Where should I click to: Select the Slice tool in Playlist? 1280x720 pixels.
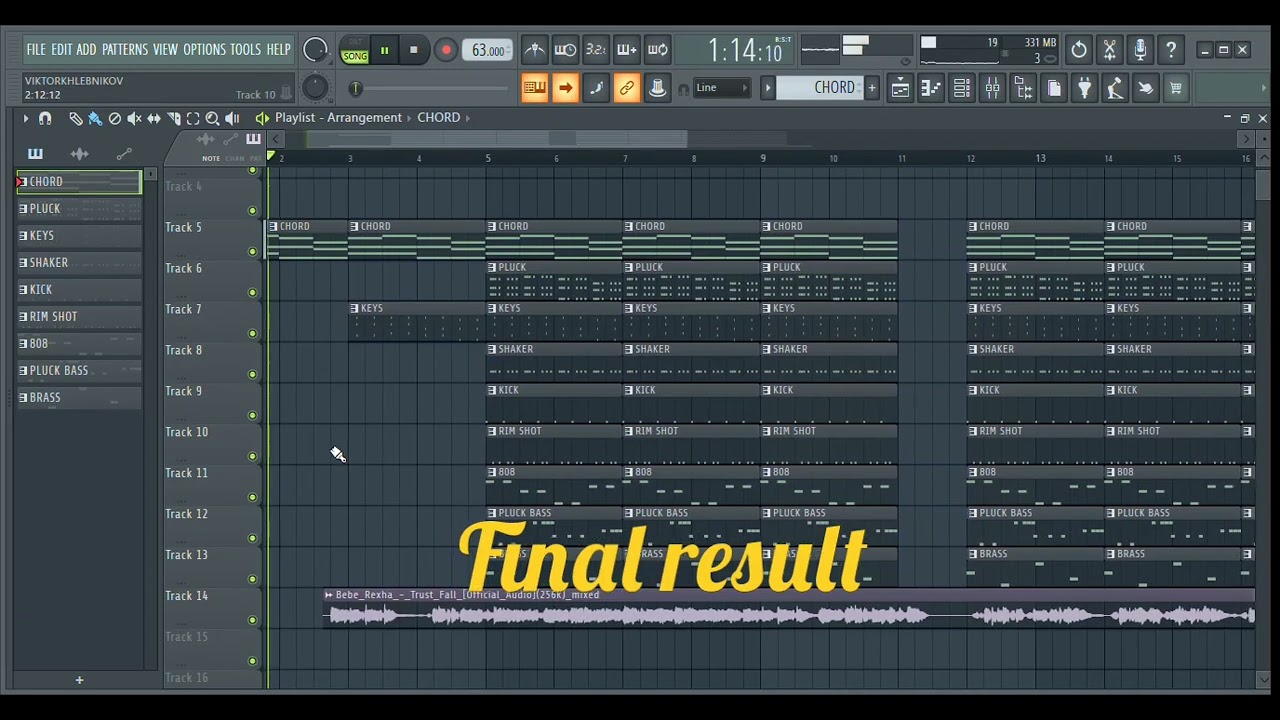pos(174,118)
